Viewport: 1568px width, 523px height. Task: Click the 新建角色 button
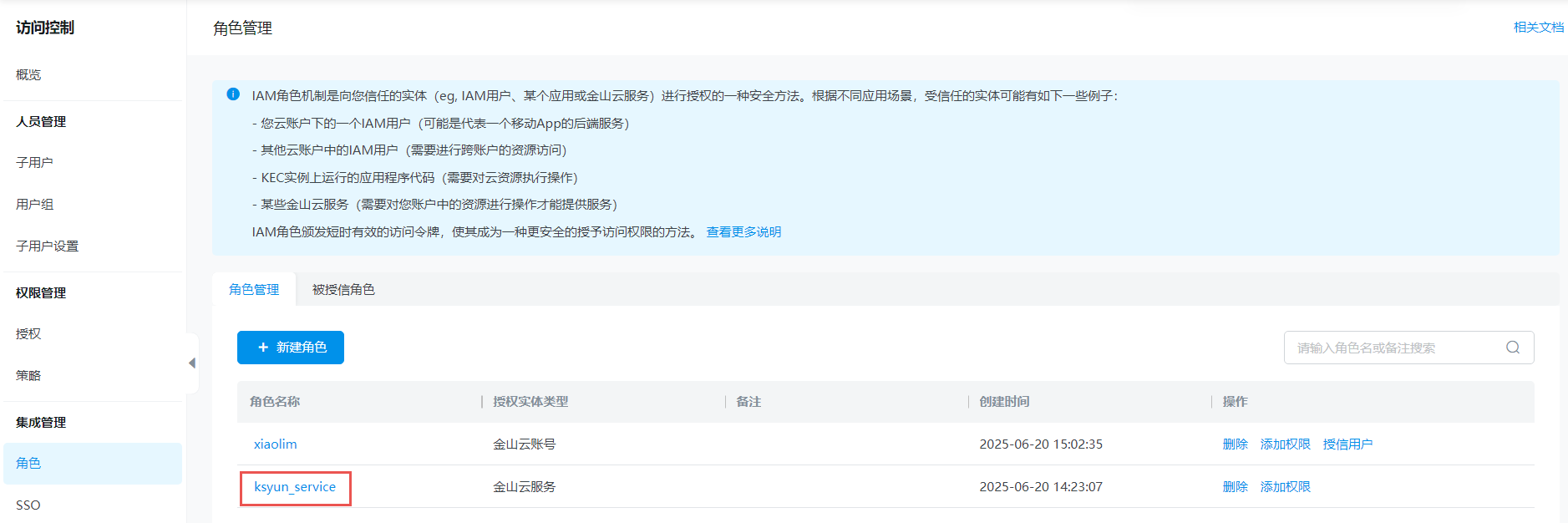tap(291, 348)
